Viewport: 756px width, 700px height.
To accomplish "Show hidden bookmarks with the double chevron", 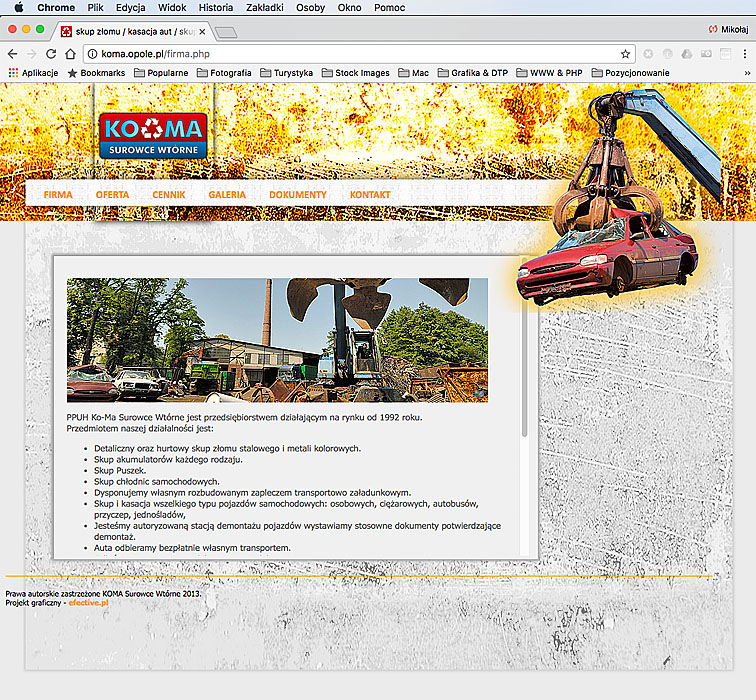I will [747, 73].
